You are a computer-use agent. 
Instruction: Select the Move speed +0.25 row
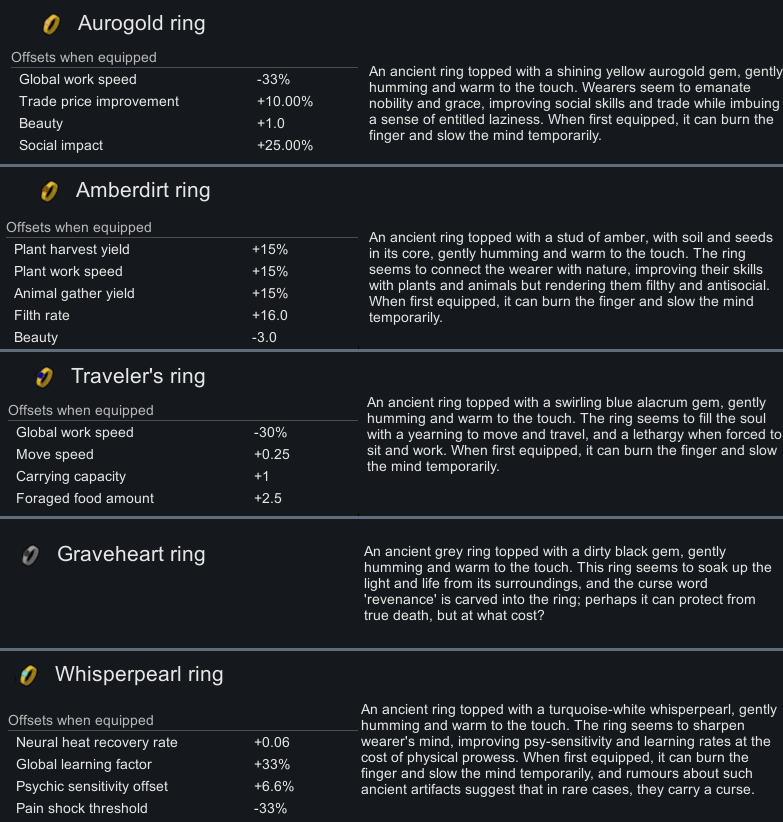point(182,455)
